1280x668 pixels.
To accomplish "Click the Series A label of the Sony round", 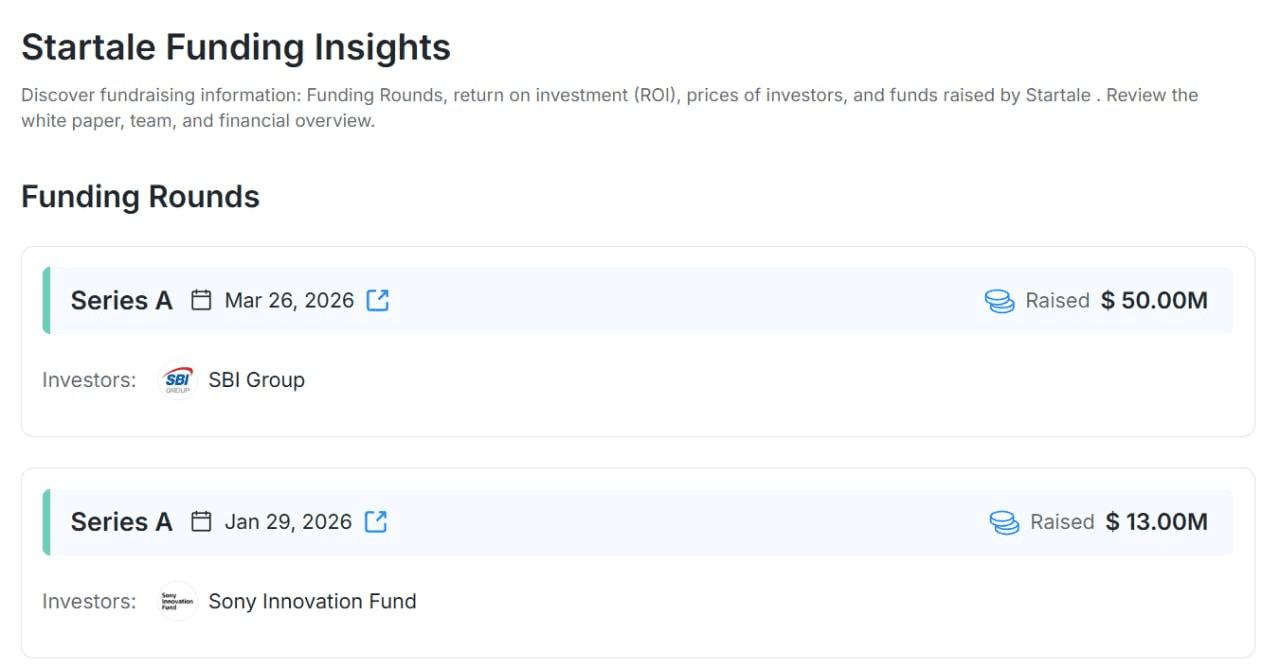I will click(121, 522).
